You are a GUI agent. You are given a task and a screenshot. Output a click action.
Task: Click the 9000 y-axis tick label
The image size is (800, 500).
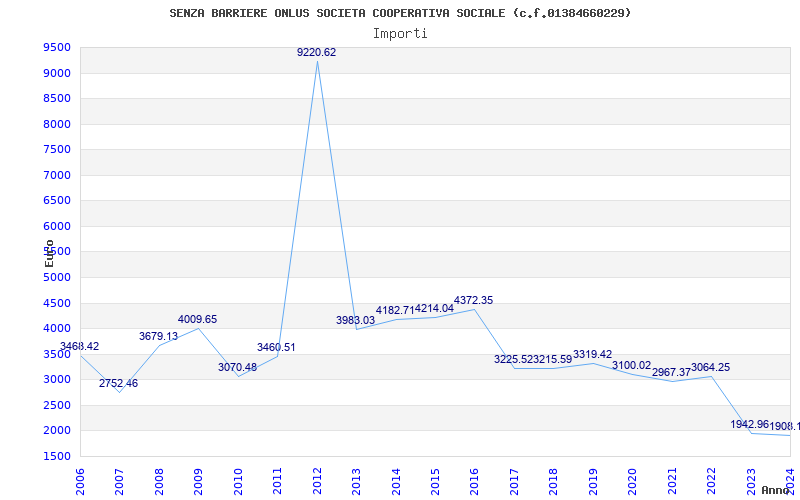point(57,73)
